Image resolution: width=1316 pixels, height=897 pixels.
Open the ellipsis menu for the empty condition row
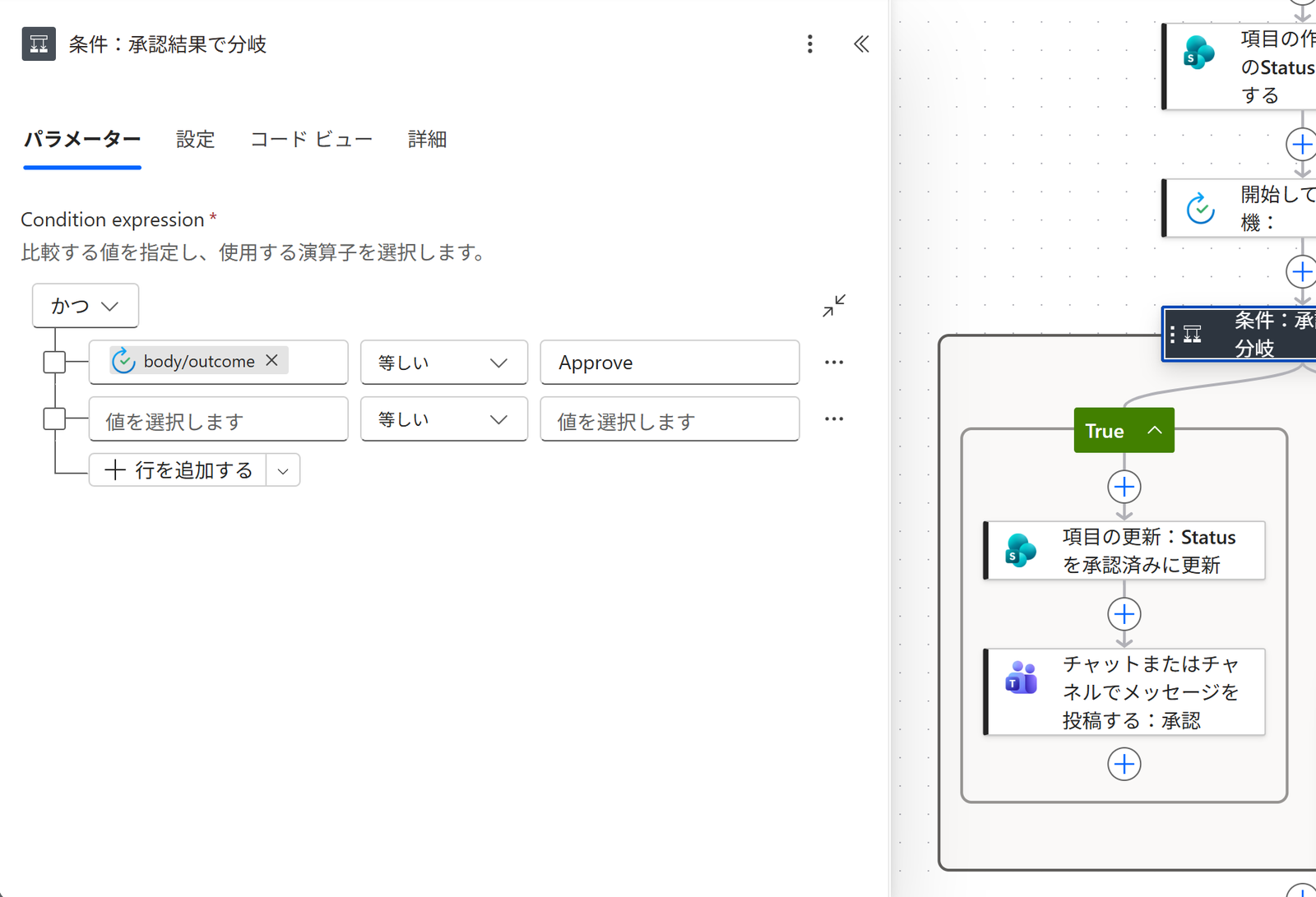coord(834,418)
